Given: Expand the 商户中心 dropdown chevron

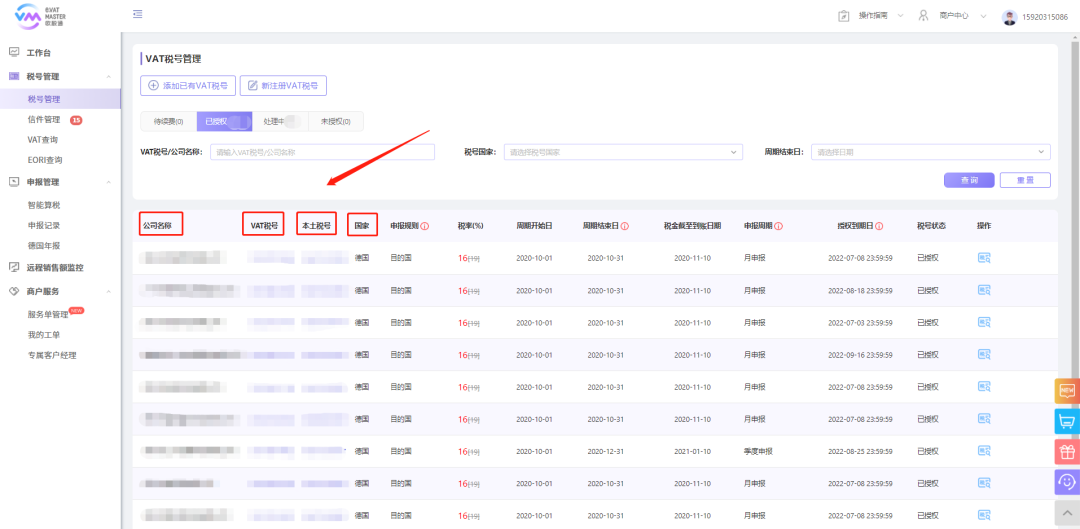Looking at the screenshot, I should pos(983,15).
